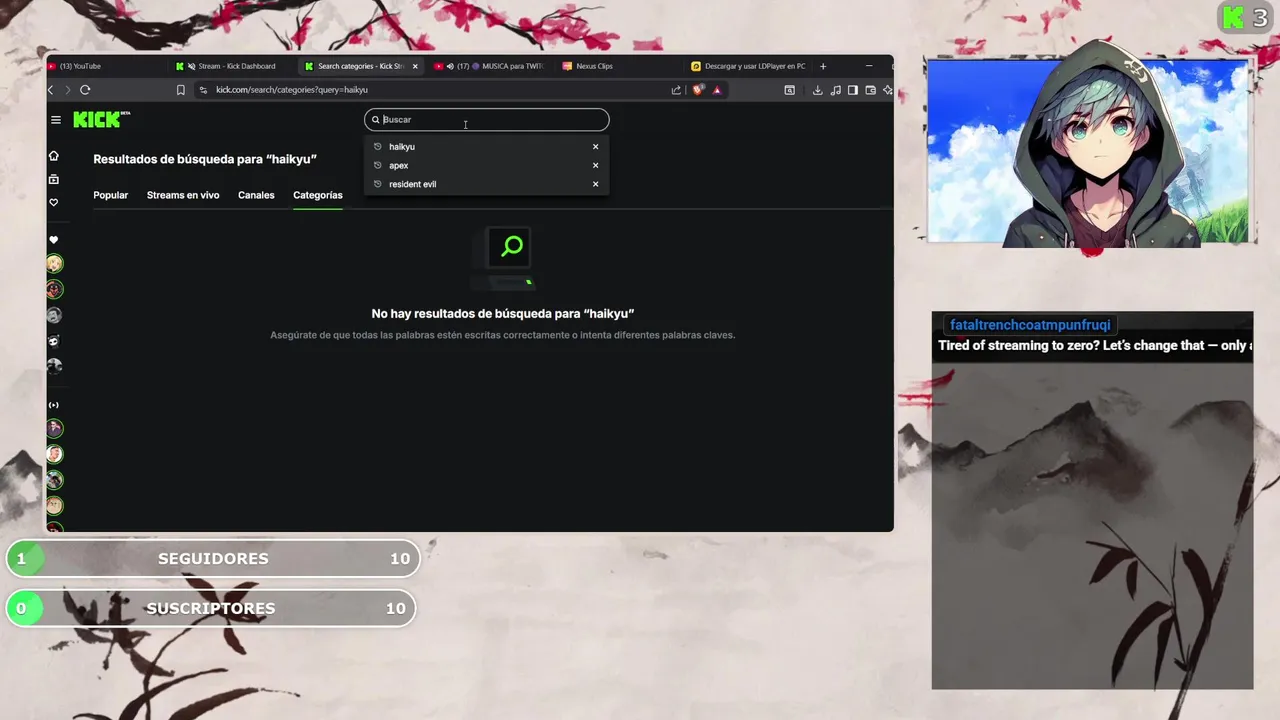The image size is (1280, 720).
Task: Open the Brave Rewards triangle icon
Action: tap(717, 90)
